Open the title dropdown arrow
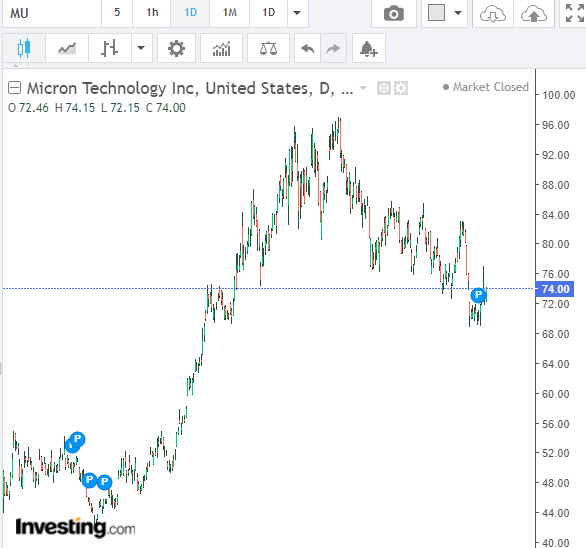This screenshot has width=586, height=548. click(x=363, y=88)
